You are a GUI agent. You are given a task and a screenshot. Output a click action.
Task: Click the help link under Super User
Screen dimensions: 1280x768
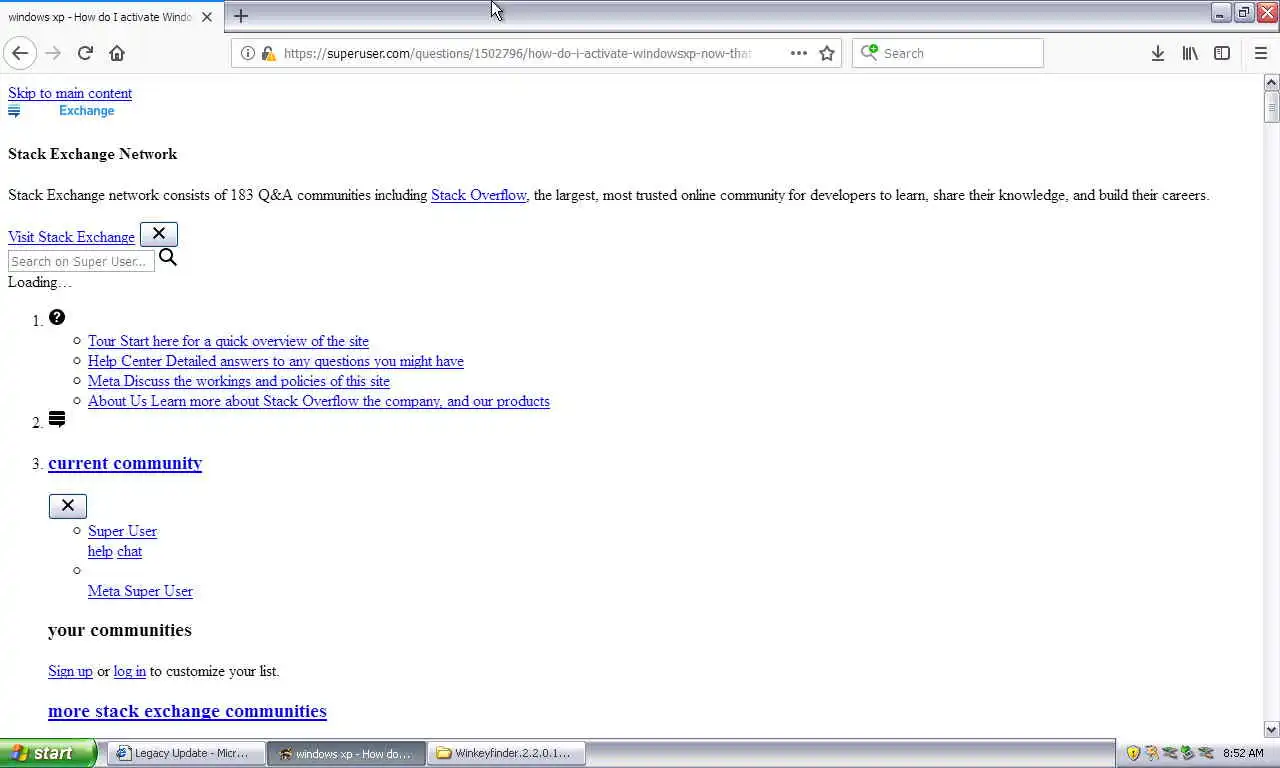coord(100,551)
